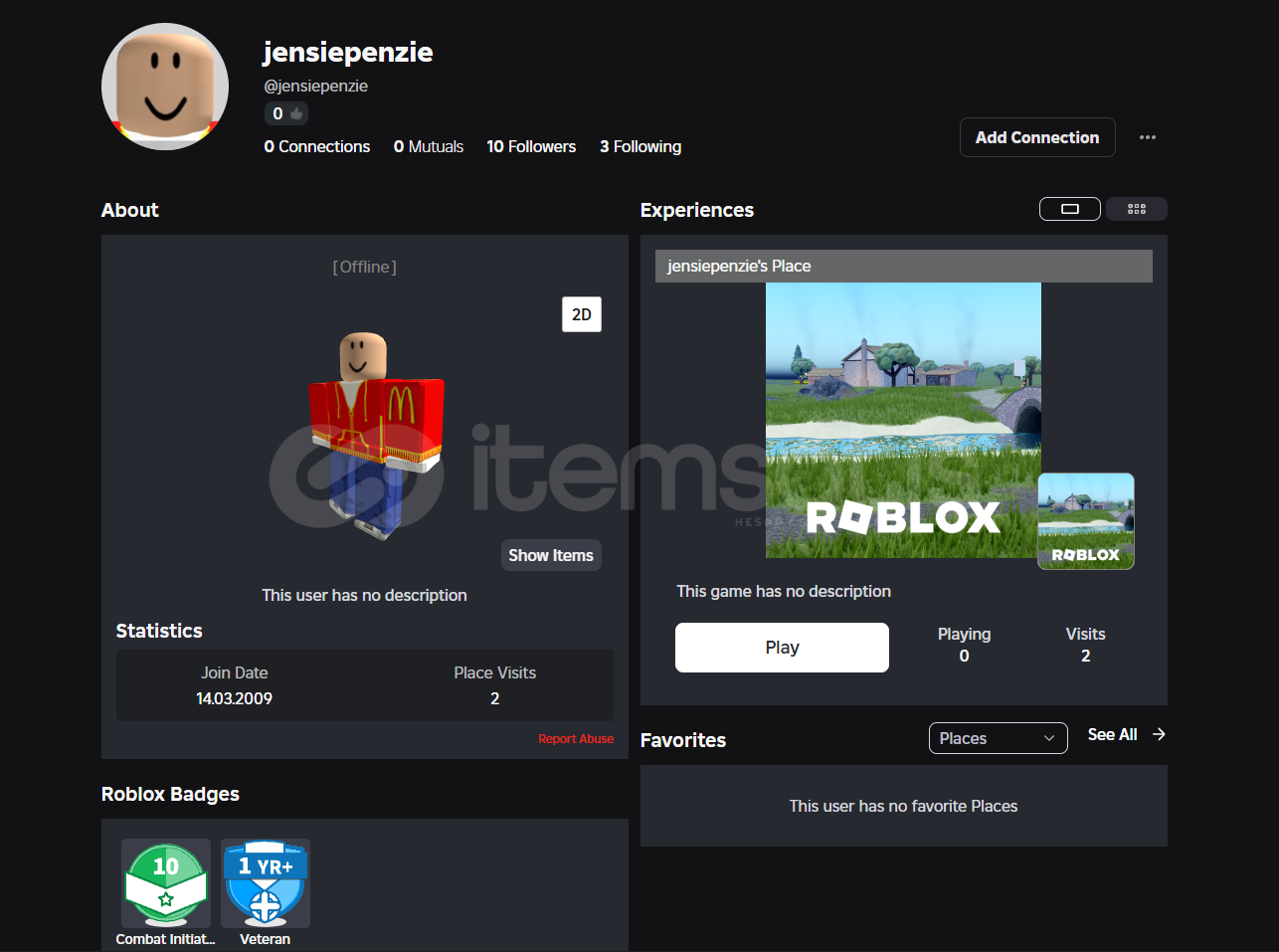This screenshot has height=952, width=1279.
Task: Open the 10 Followers list
Action: [x=531, y=146]
